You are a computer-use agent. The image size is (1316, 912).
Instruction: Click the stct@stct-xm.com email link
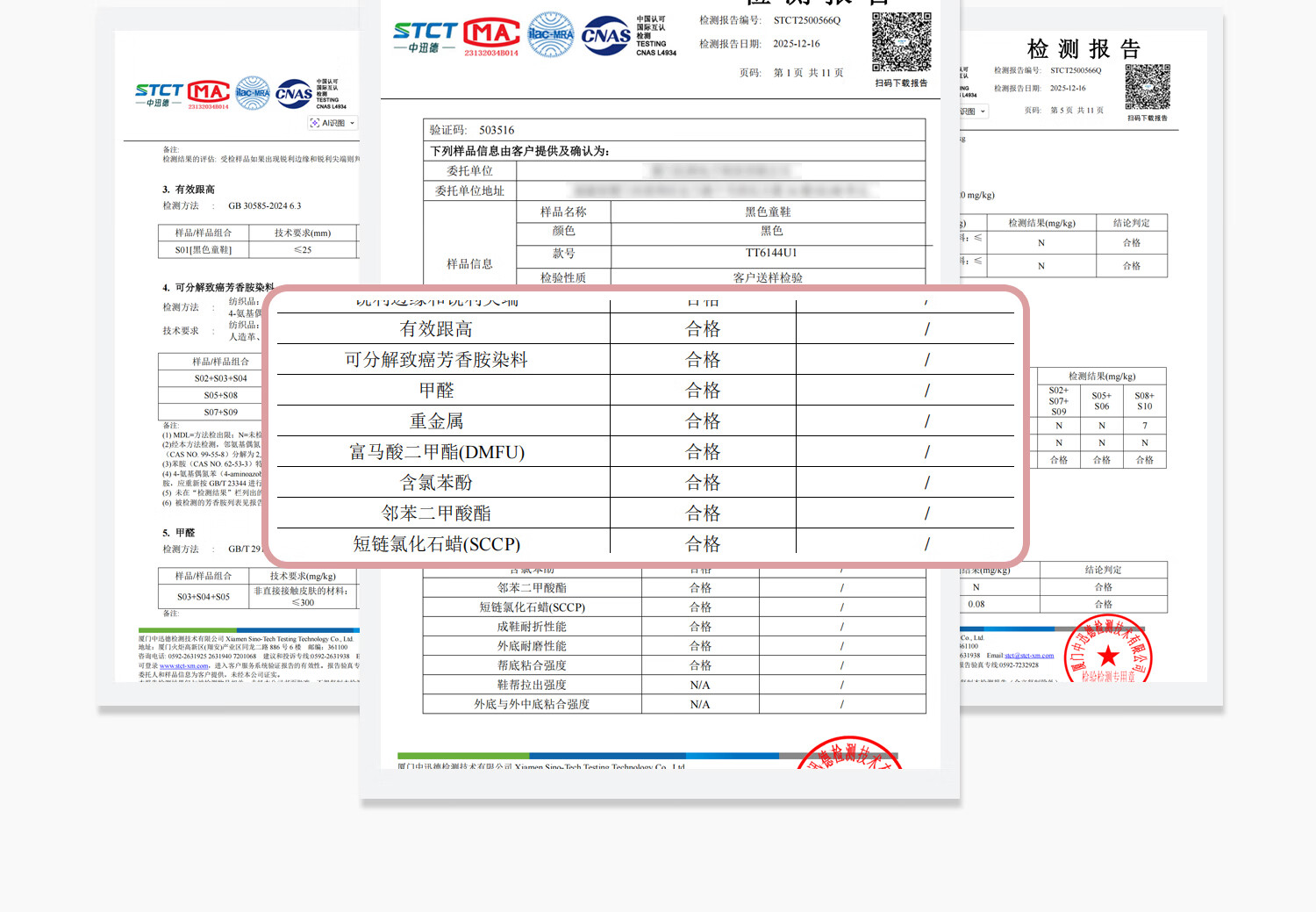tap(1029, 656)
